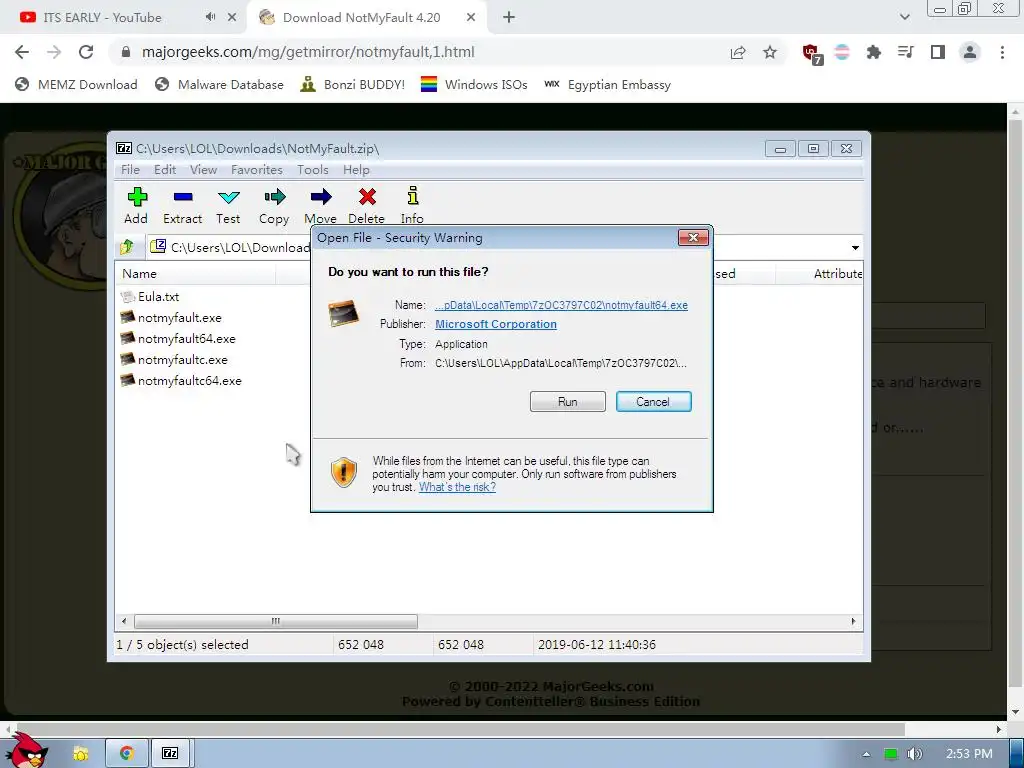Click the Share page icon in address bar
Screen dimensions: 1024x768
[738, 52]
